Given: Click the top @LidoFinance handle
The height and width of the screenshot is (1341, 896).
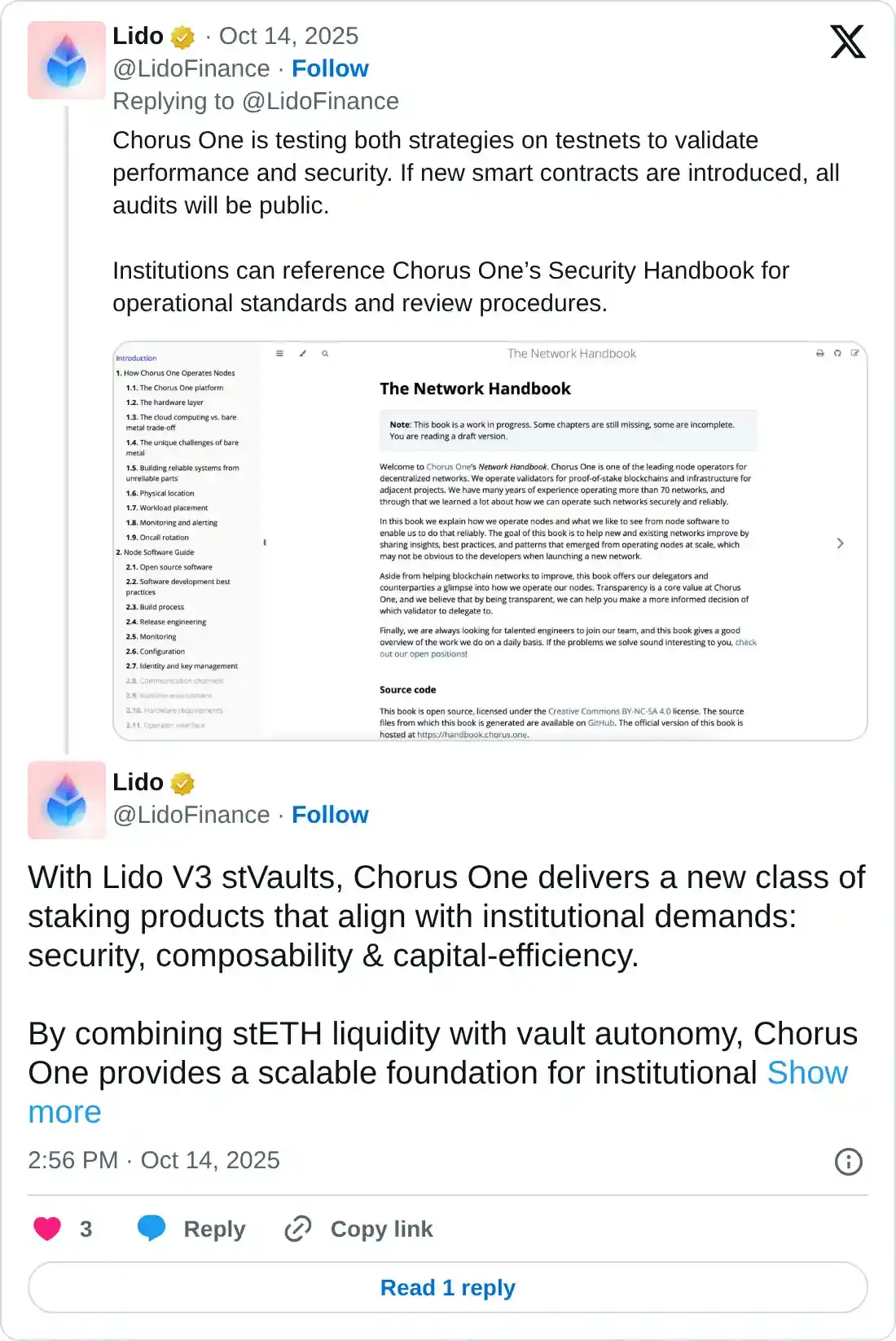Looking at the screenshot, I should click(x=191, y=68).
